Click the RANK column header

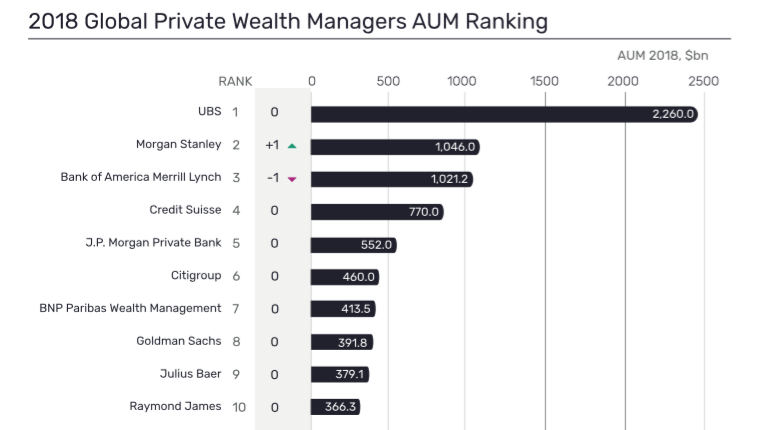tap(235, 81)
